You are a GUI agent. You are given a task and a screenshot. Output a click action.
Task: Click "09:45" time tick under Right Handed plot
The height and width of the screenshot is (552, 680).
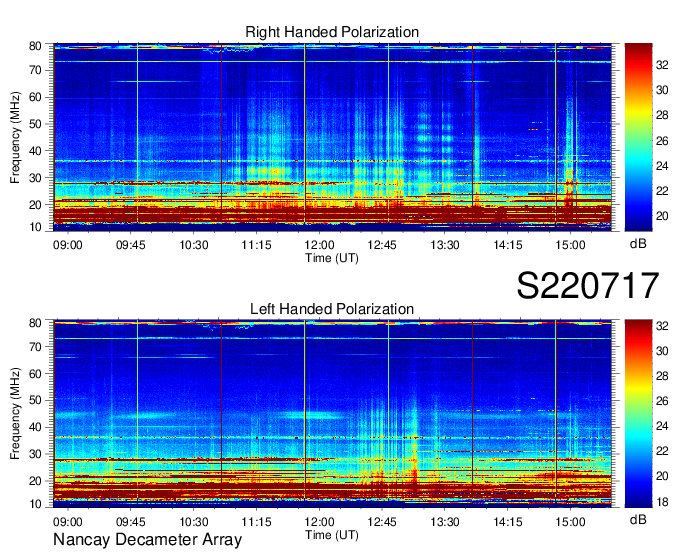[131, 245]
